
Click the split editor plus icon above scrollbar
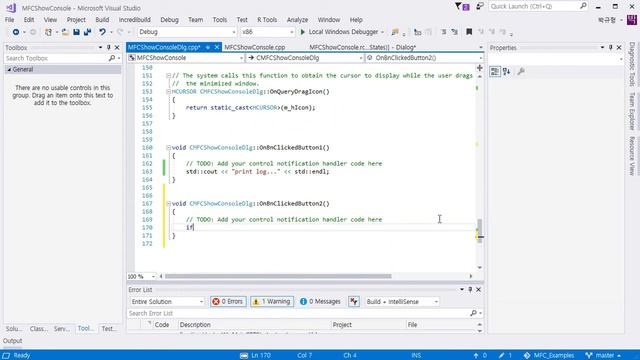480,68
